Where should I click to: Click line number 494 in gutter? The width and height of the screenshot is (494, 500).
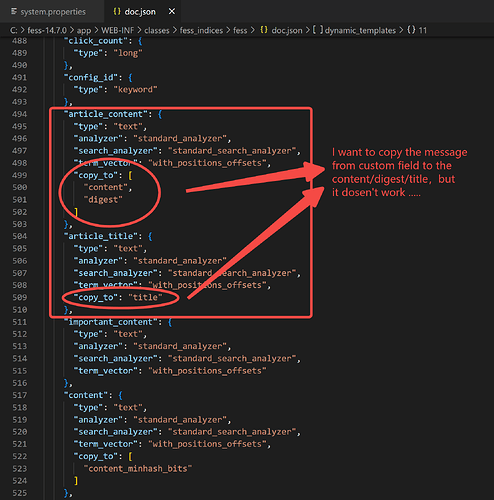[20, 114]
